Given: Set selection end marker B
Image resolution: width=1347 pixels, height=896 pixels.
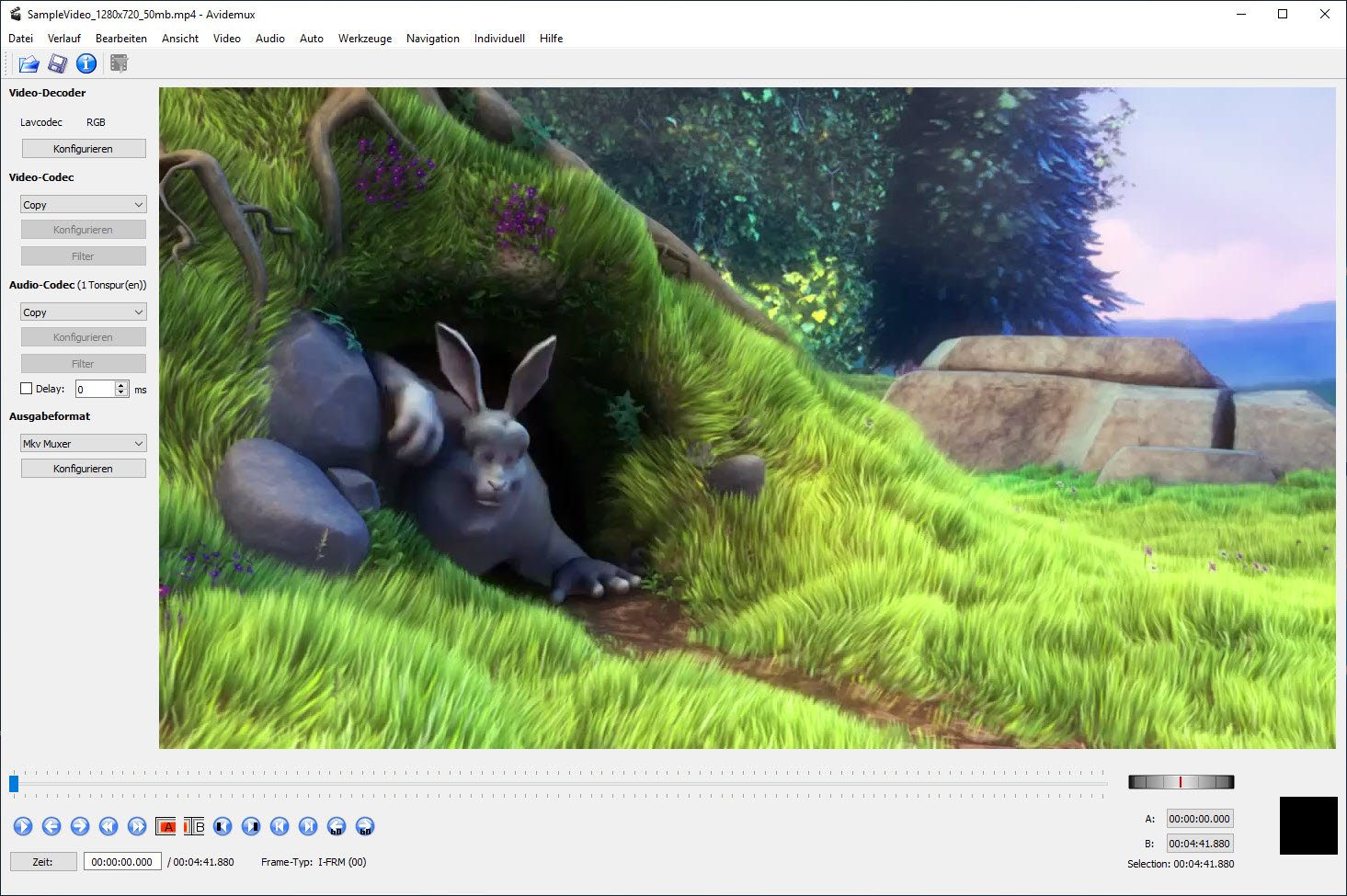Looking at the screenshot, I should click(x=194, y=826).
